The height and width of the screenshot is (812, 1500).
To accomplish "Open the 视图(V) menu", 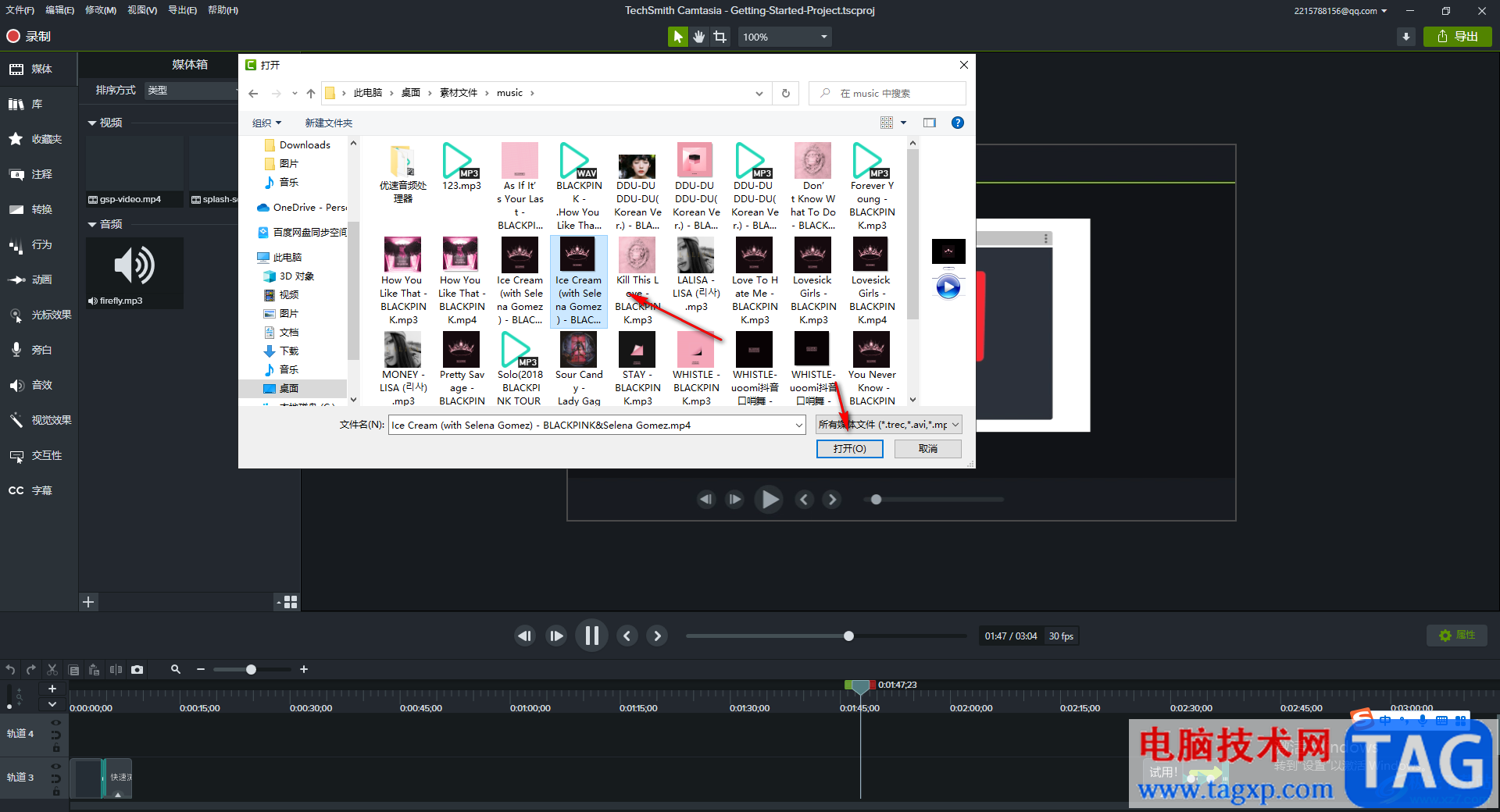I will (x=142, y=10).
